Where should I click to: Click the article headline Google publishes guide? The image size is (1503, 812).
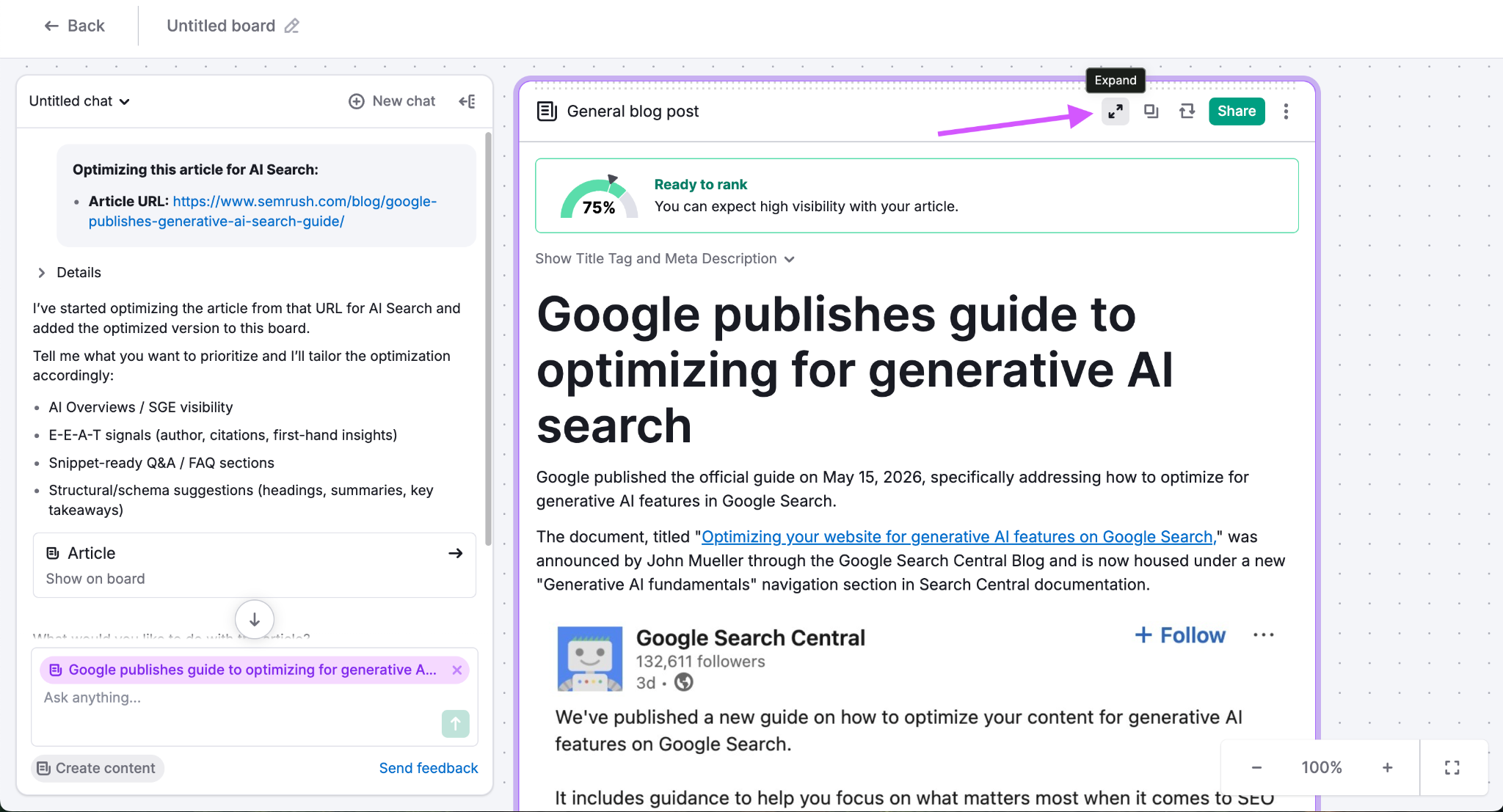click(855, 370)
